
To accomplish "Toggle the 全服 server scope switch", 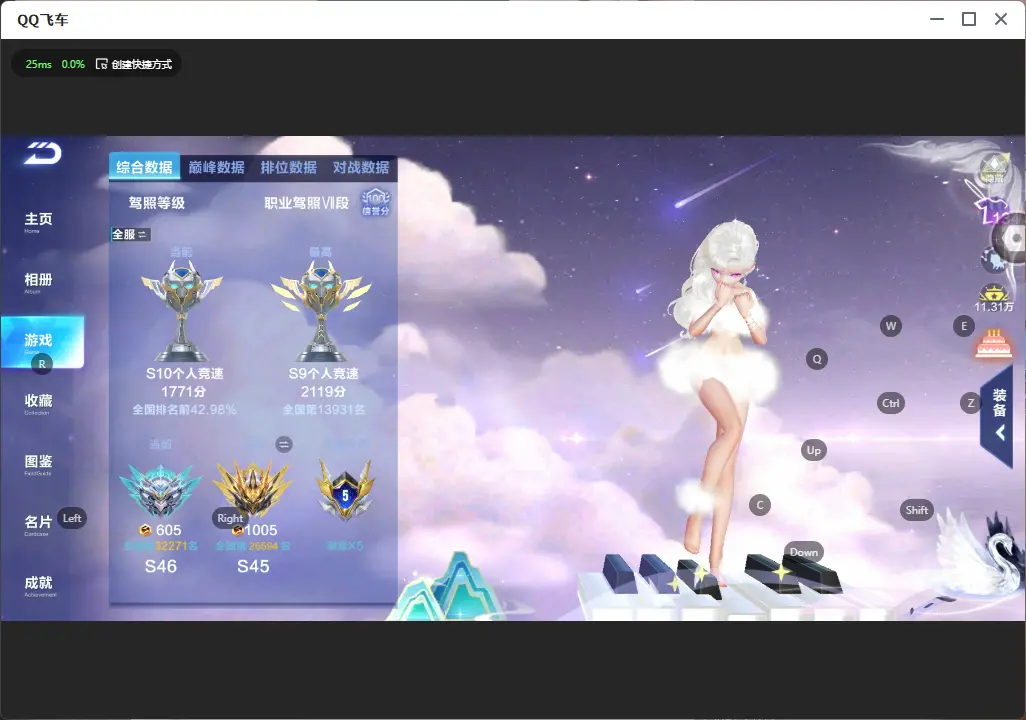I will [x=130, y=234].
